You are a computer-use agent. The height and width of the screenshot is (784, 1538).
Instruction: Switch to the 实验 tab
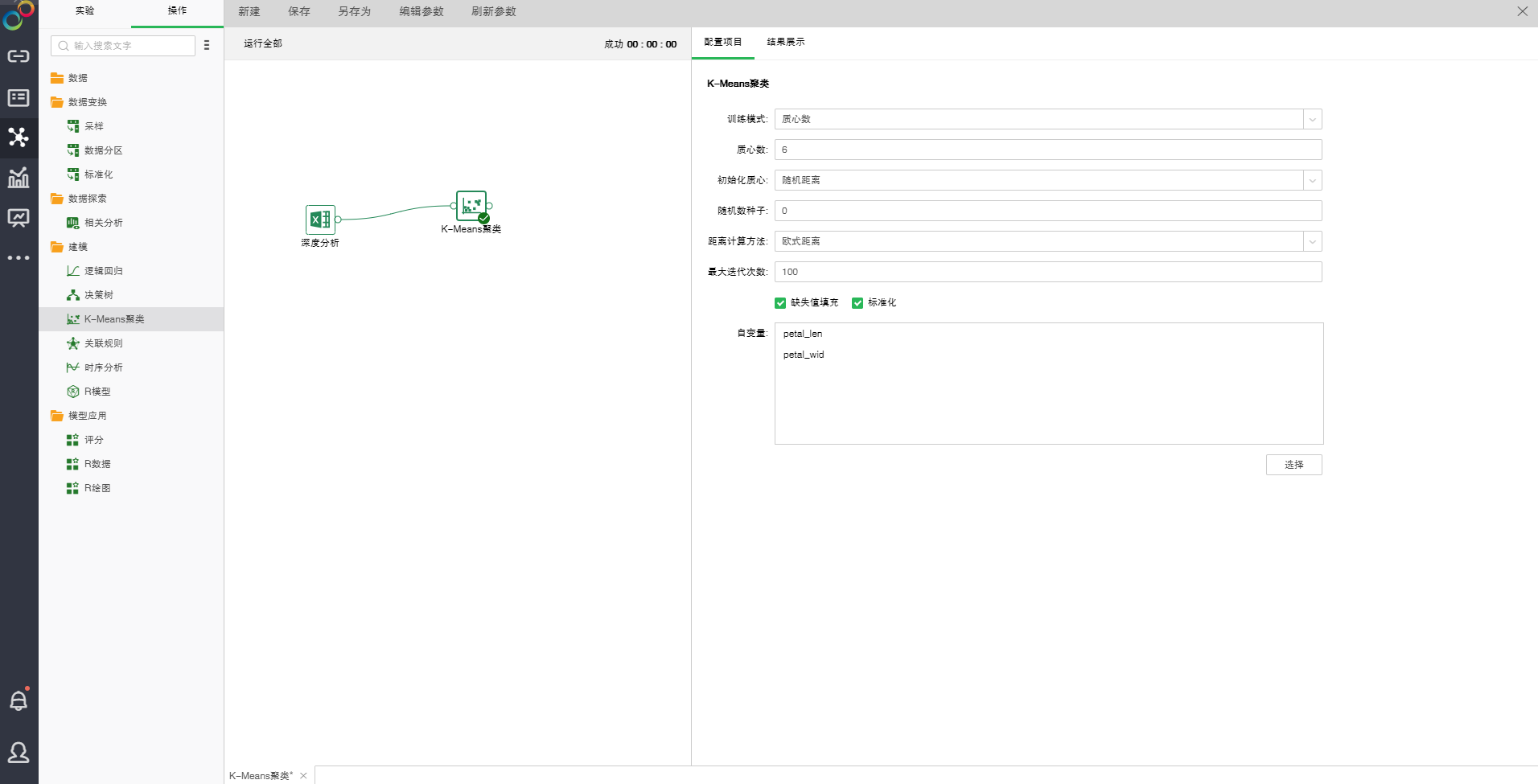[84, 11]
